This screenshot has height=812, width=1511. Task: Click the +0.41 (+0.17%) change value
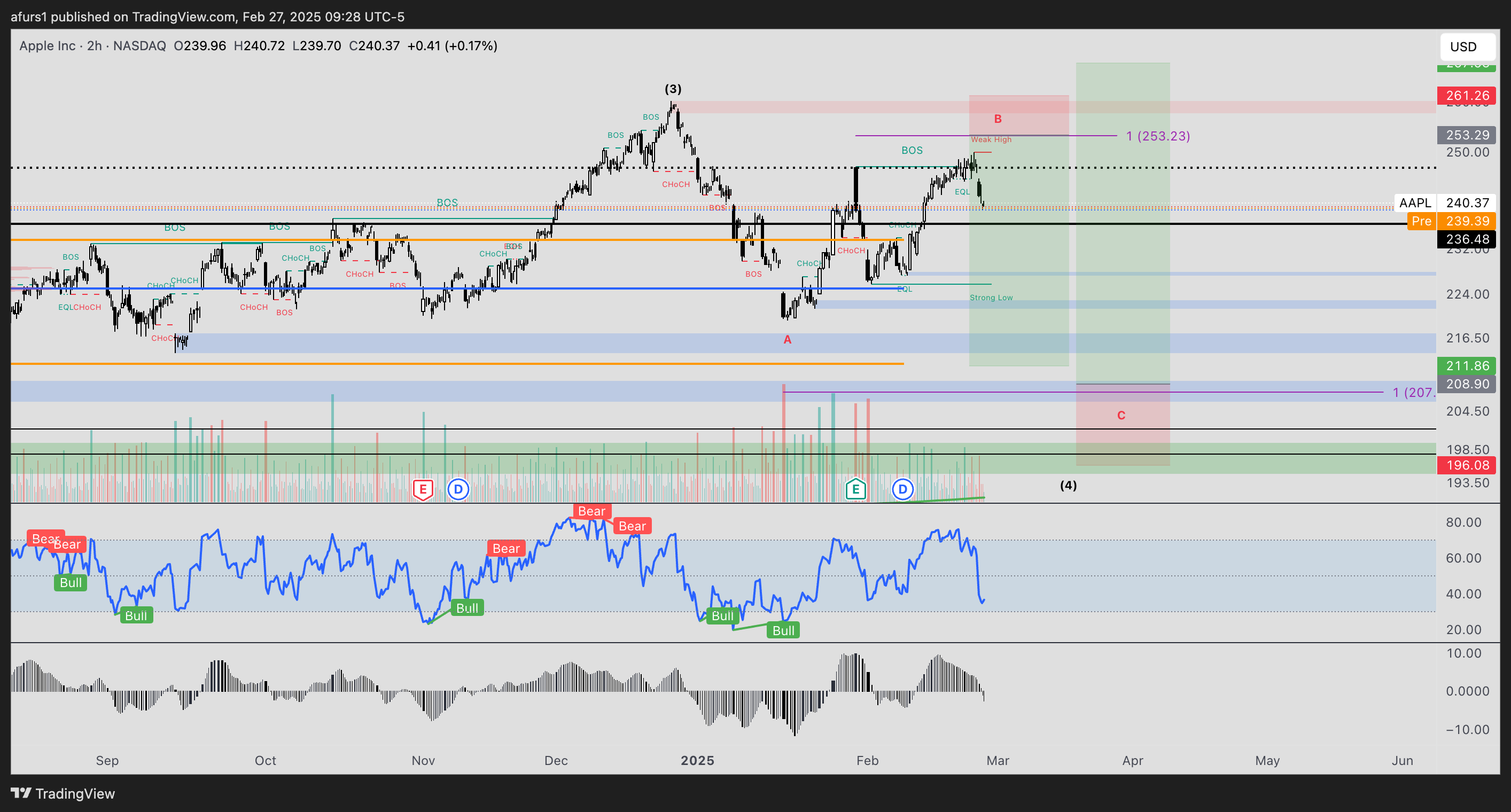point(452,46)
